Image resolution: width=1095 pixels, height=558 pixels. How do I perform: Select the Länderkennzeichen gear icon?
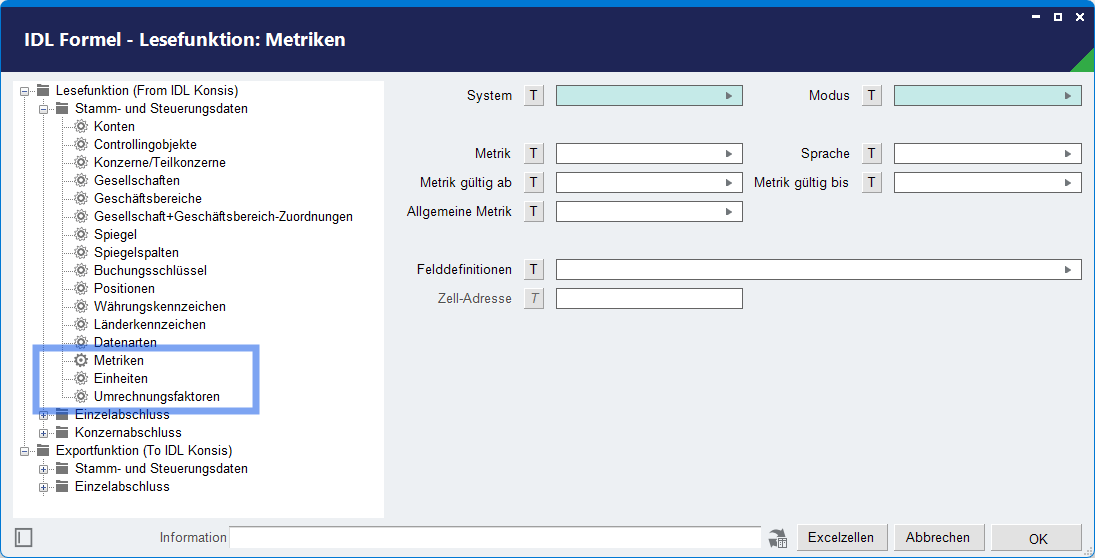tap(82, 324)
